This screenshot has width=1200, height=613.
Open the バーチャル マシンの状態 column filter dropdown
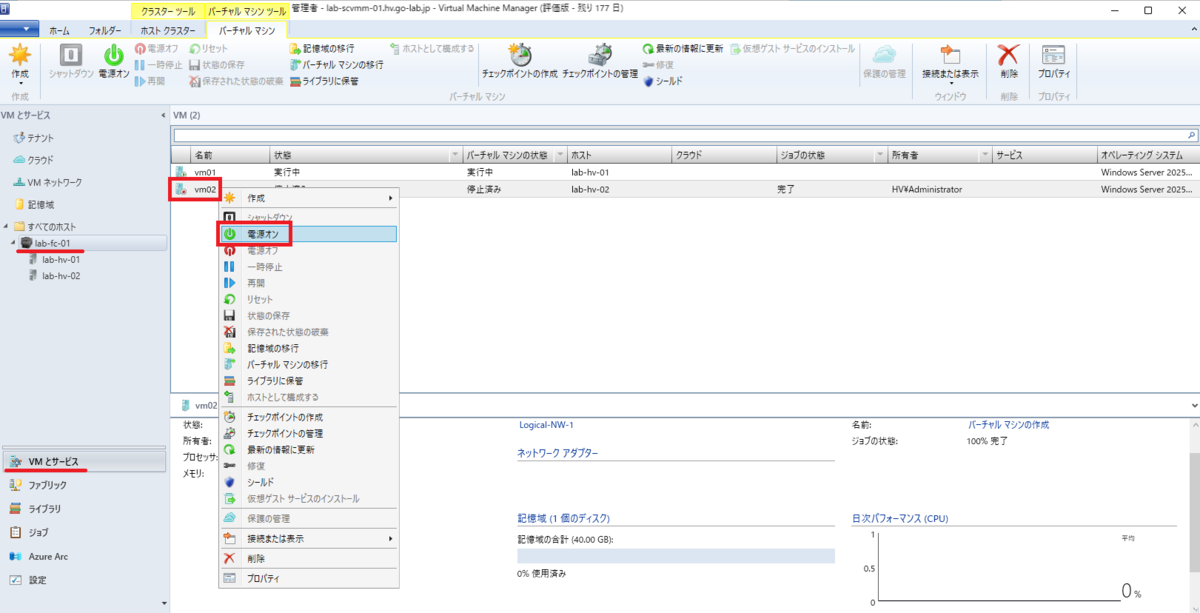click(x=559, y=156)
